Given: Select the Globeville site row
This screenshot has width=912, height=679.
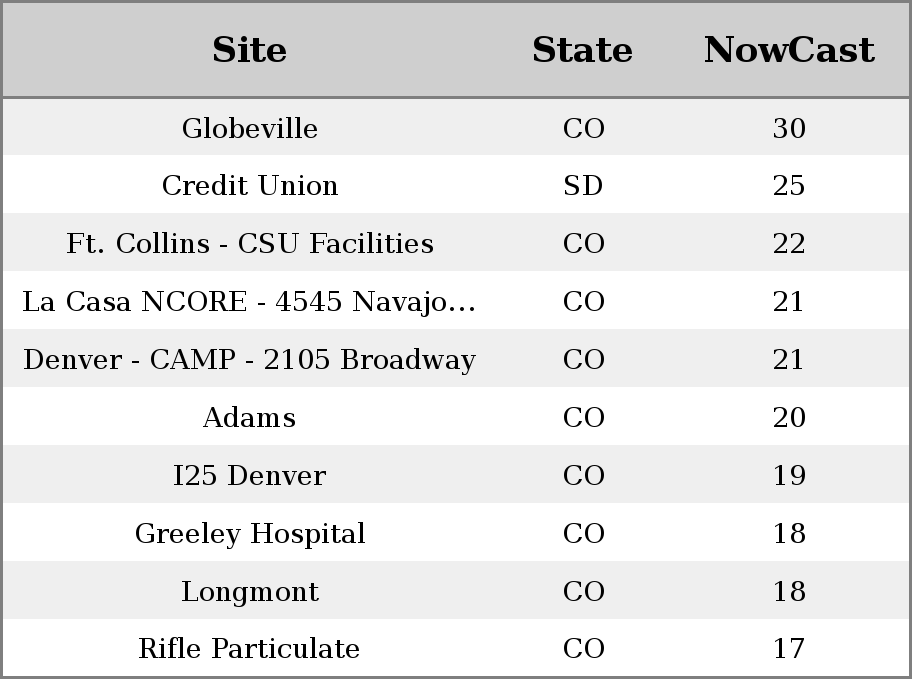Looking at the screenshot, I should 456,127.
